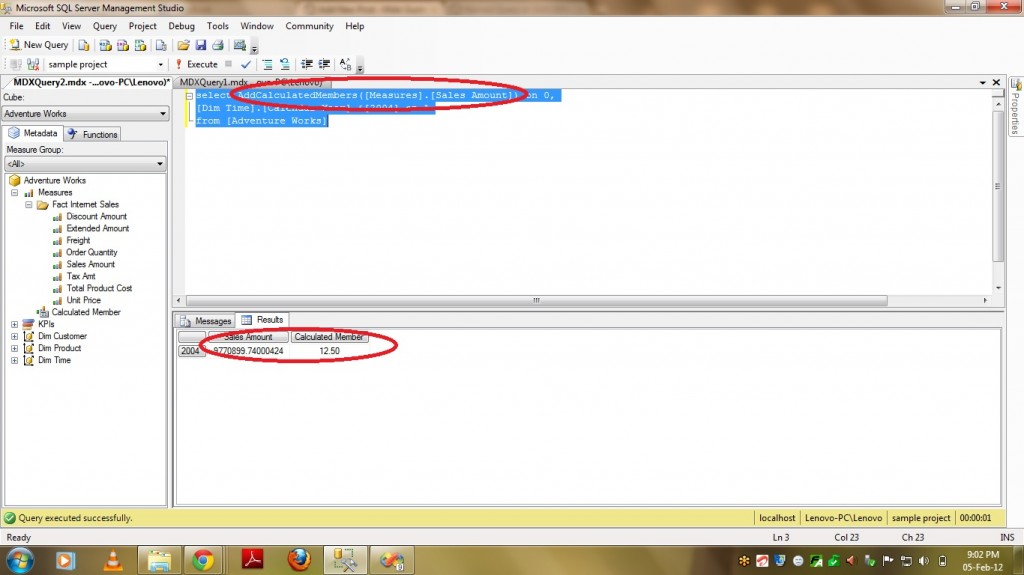Open the Query menu
Viewport: 1024px width, 575px height.
pos(105,26)
